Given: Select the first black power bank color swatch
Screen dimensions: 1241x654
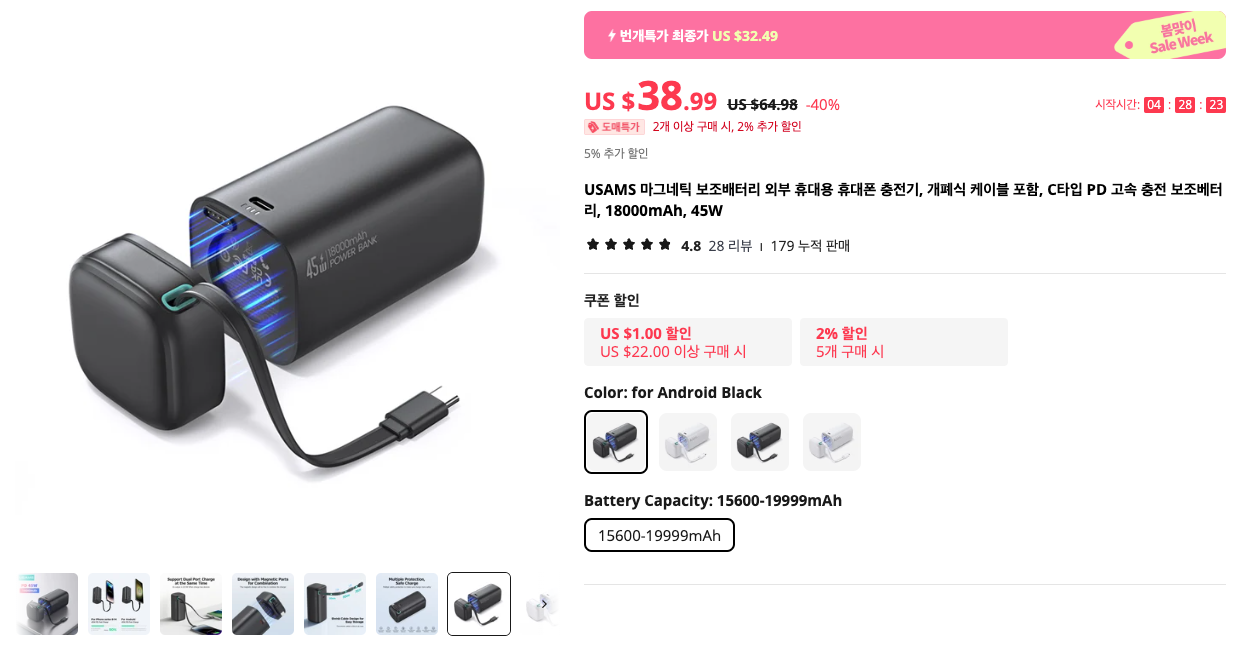Looking at the screenshot, I should [x=616, y=442].
